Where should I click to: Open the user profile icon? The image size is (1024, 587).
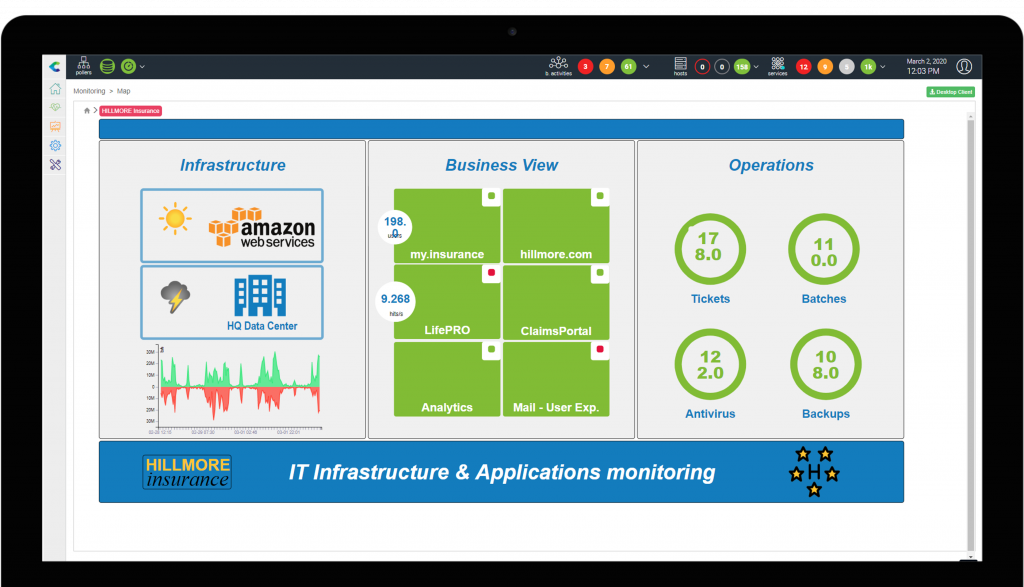(964, 67)
